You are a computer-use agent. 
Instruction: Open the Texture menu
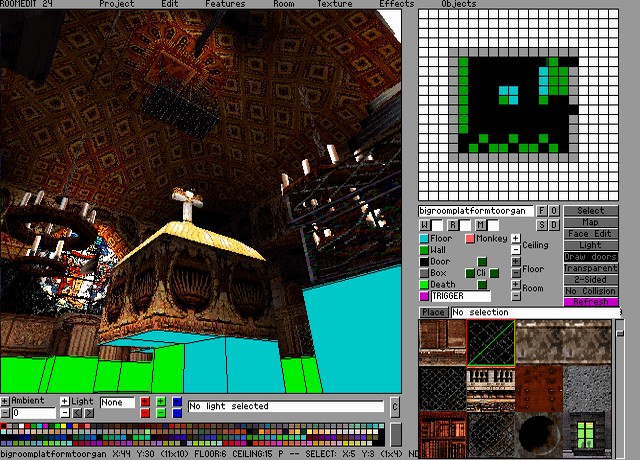pyautogui.click(x=334, y=4)
